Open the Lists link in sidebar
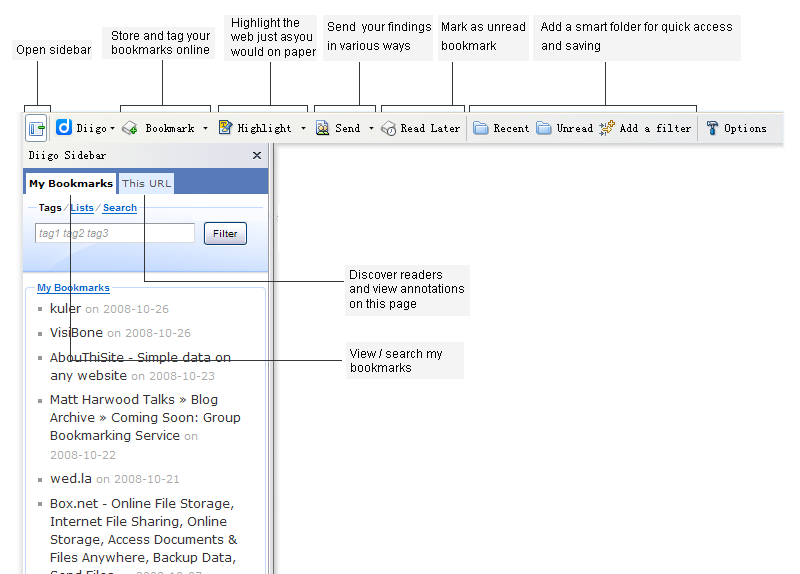The height and width of the screenshot is (574, 800). tap(82, 208)
